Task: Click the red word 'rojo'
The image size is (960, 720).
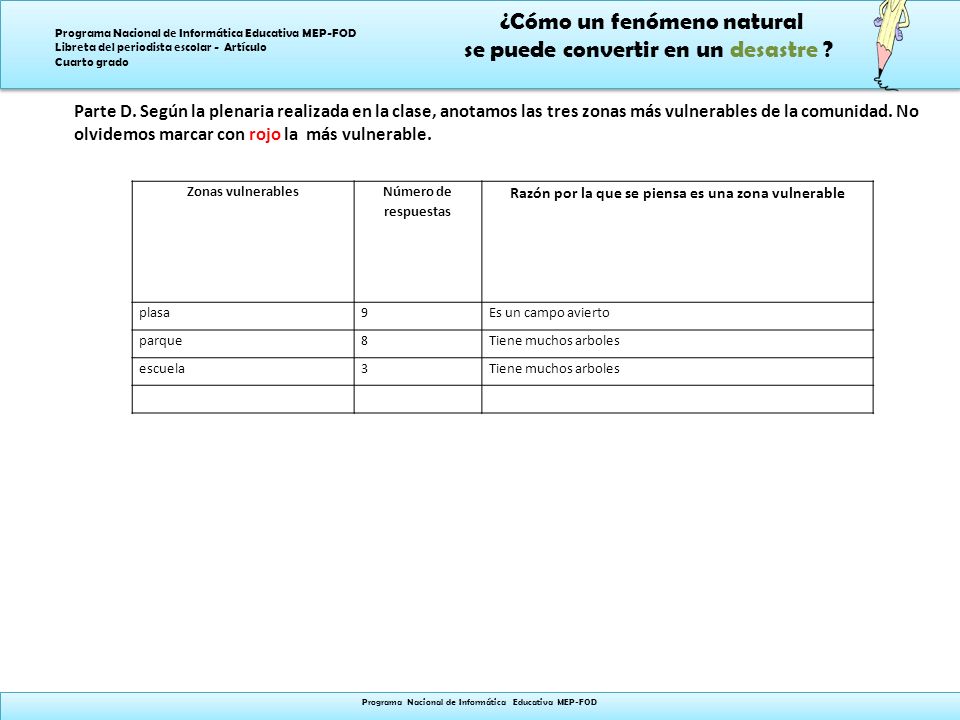Action: pos(264,134)
